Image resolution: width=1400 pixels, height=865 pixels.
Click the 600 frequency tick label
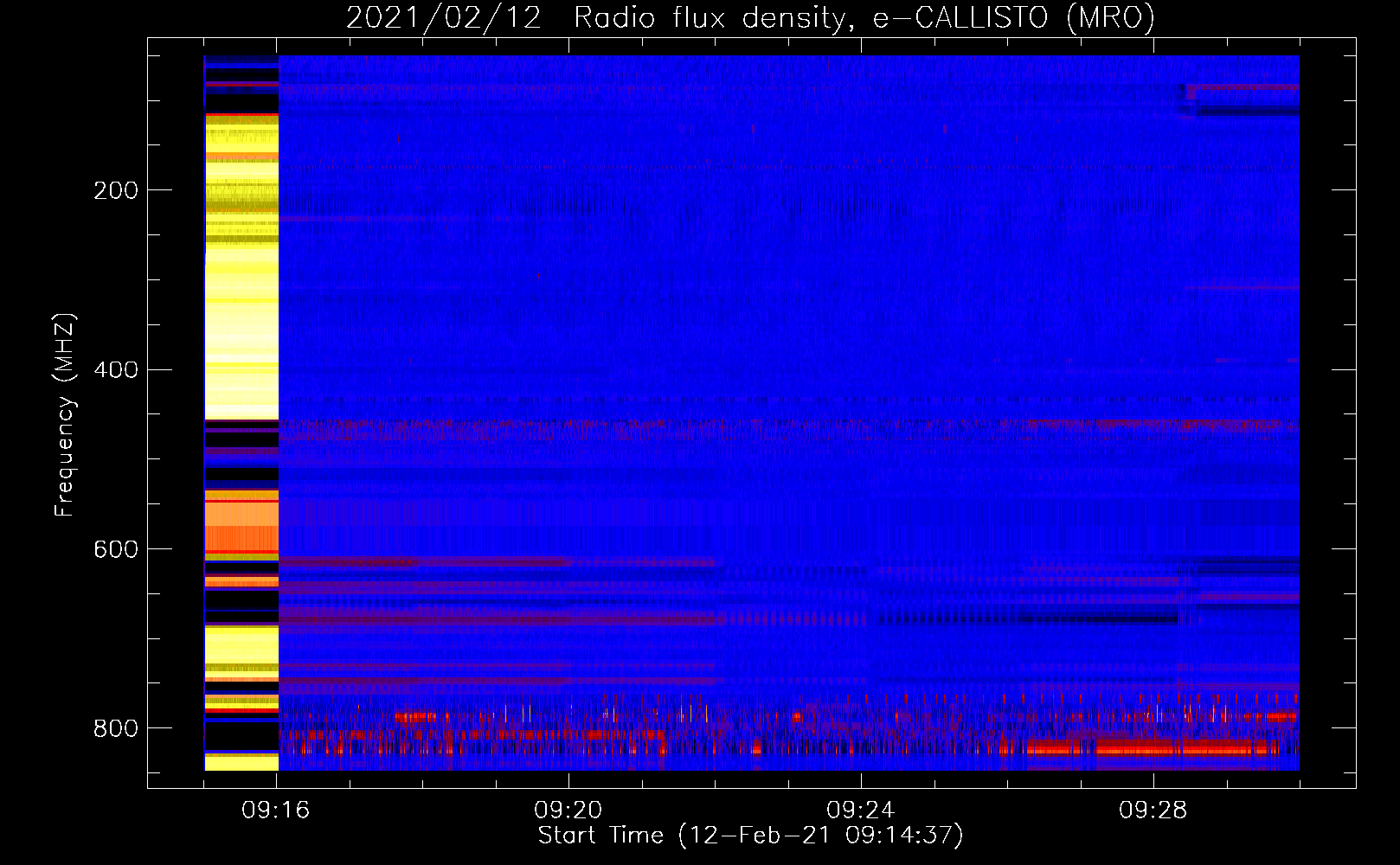(x=115, y=549)
